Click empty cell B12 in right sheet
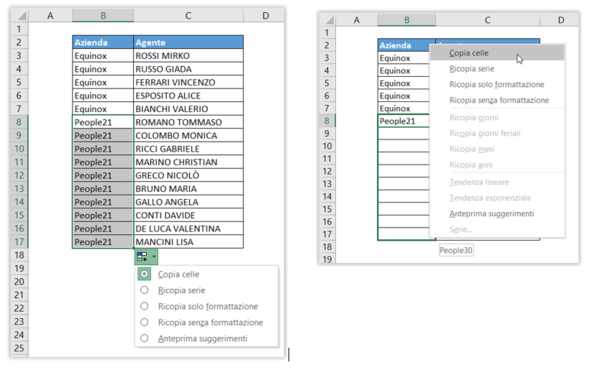Screen dimensions: 600x370 404,171
